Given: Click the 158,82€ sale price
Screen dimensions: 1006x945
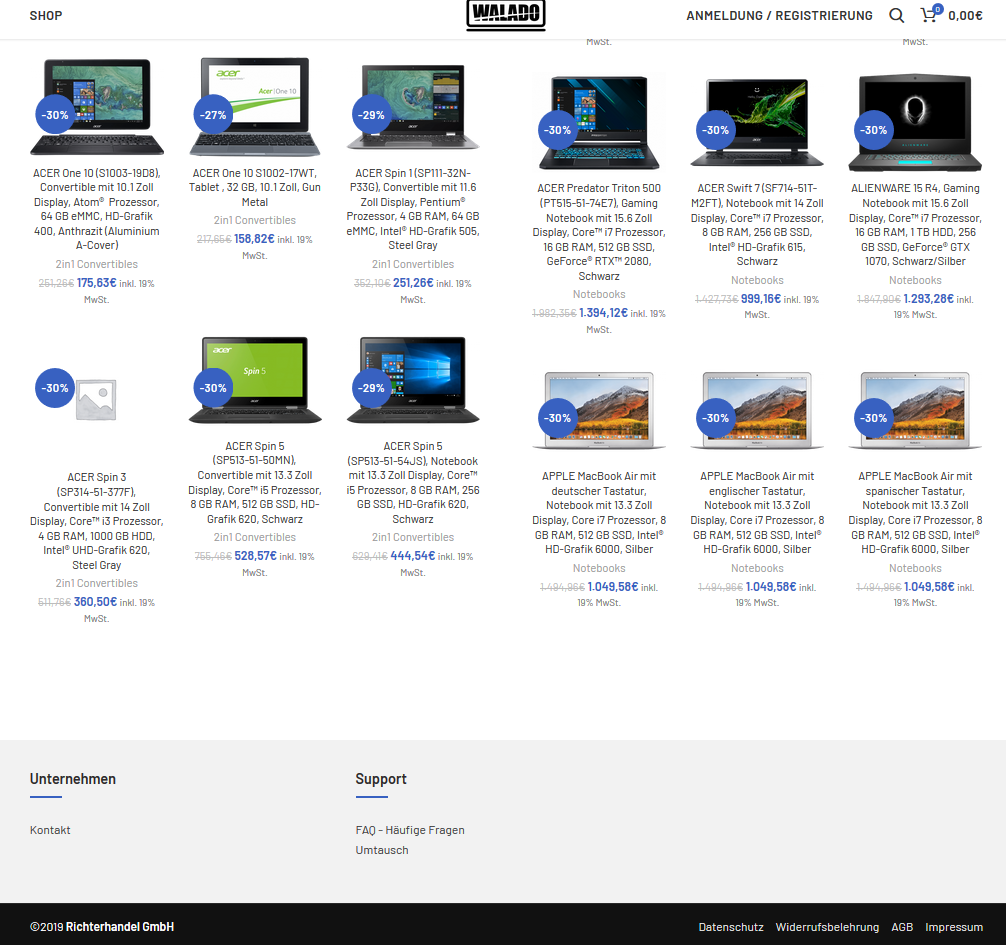Looking at the screenshot, I should pyautogui.click(x=254, y=239).
